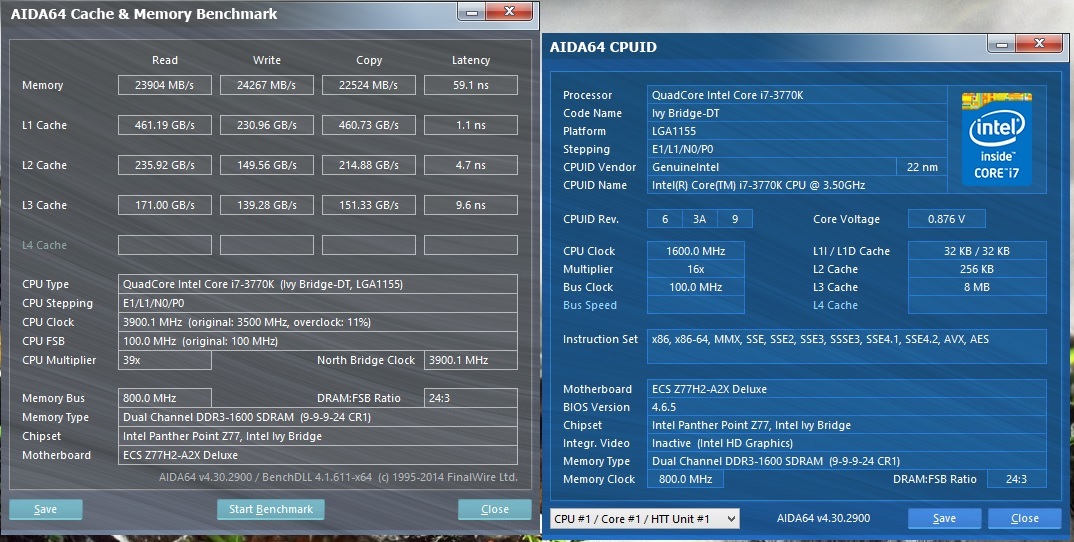The image size is (1074, 542).
Task: Click the L1I / L1D Cache 32 KB field
Action: (x=977, y=251)
